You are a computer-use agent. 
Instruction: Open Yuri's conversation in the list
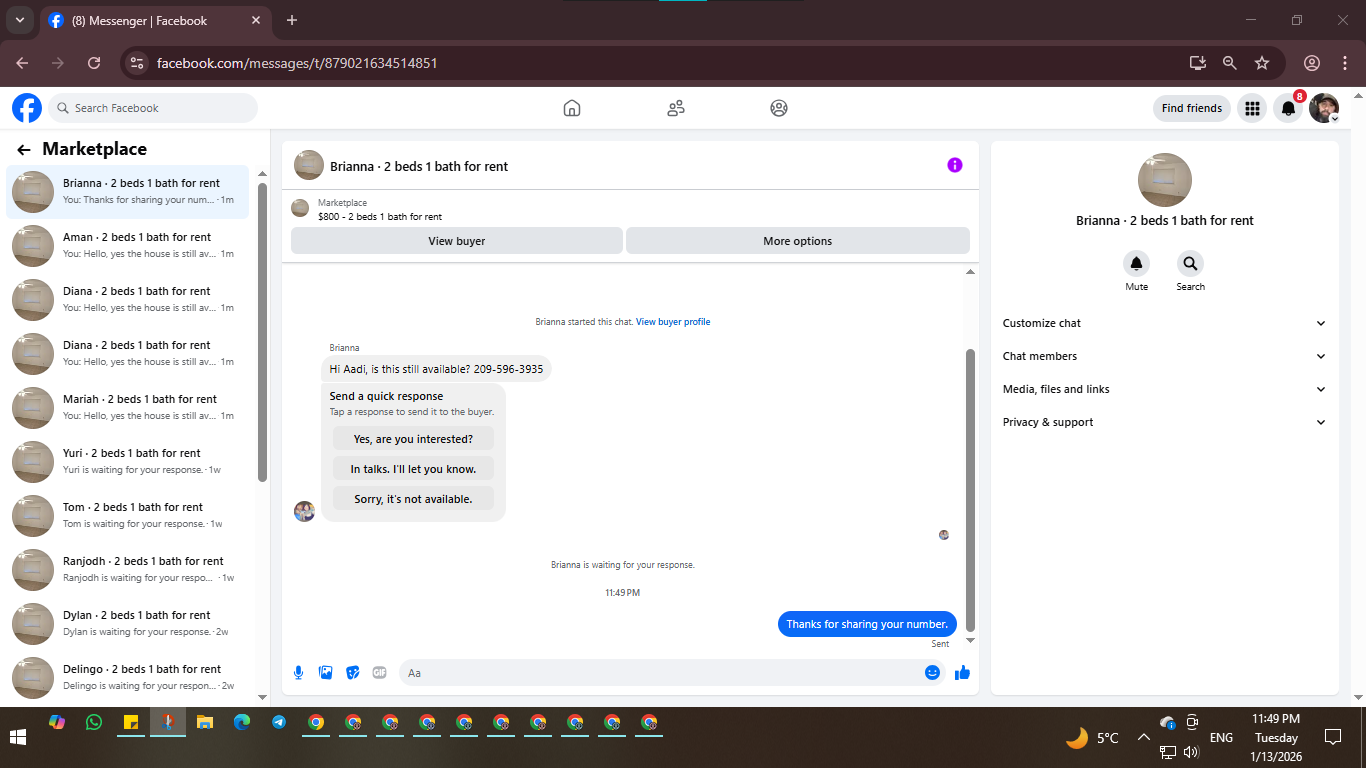click(x=128, y=461)
